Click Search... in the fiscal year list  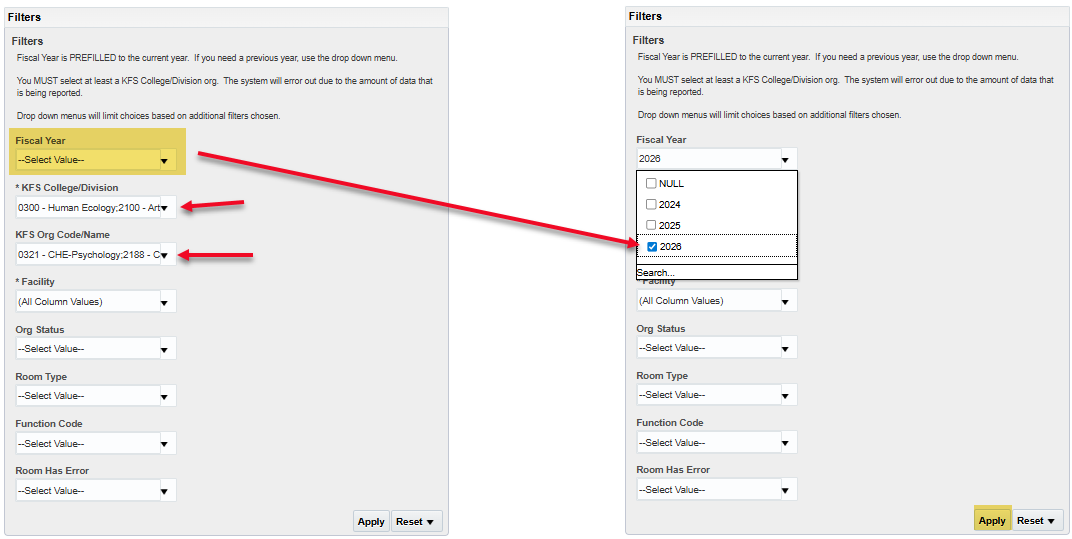pyautogui.click(x=656, y=273)
